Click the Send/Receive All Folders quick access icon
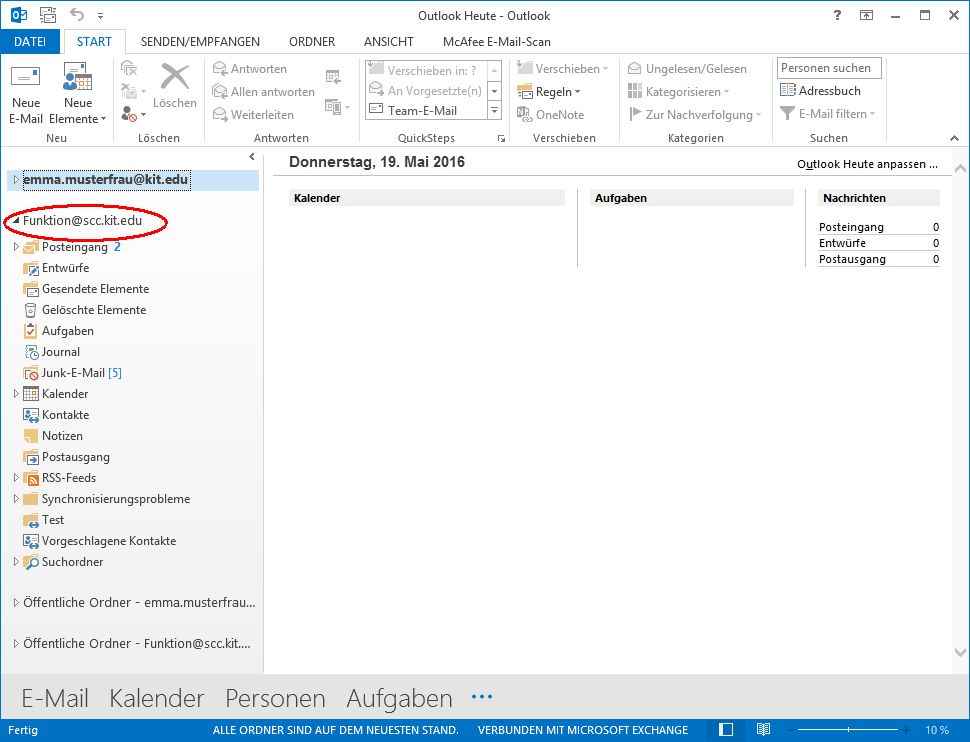The height and width of the screenshot is (742, 970). click(x=48, y=15)
